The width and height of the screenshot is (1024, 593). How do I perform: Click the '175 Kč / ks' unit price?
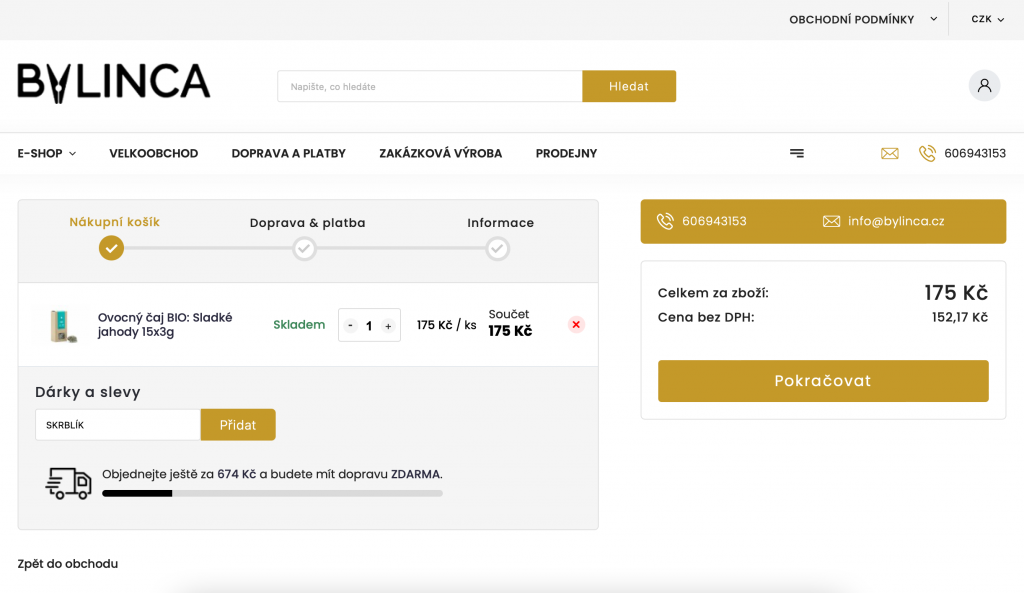click(447, 325)
